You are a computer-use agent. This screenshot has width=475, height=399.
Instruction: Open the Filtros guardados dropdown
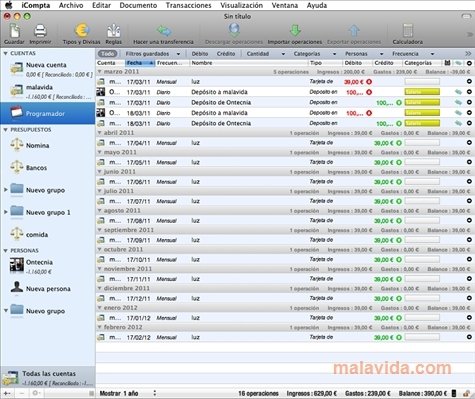pos(153,54)
